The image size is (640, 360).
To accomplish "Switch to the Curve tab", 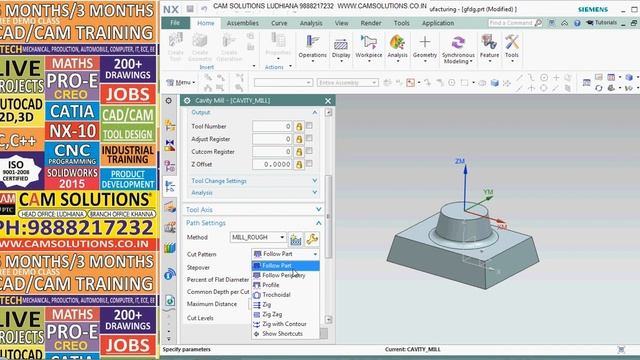I will (x=279, y=23).
